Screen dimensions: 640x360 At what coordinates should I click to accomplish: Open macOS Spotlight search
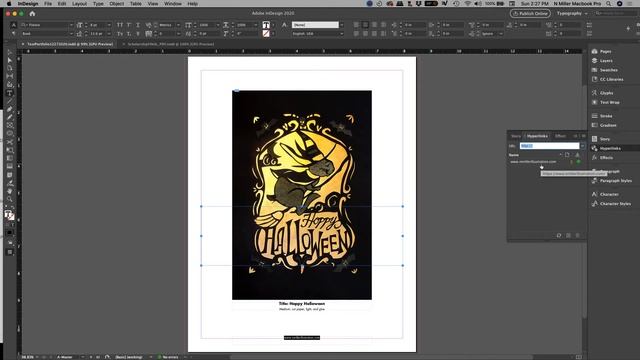pyautogui.click(x=609, y=4)
